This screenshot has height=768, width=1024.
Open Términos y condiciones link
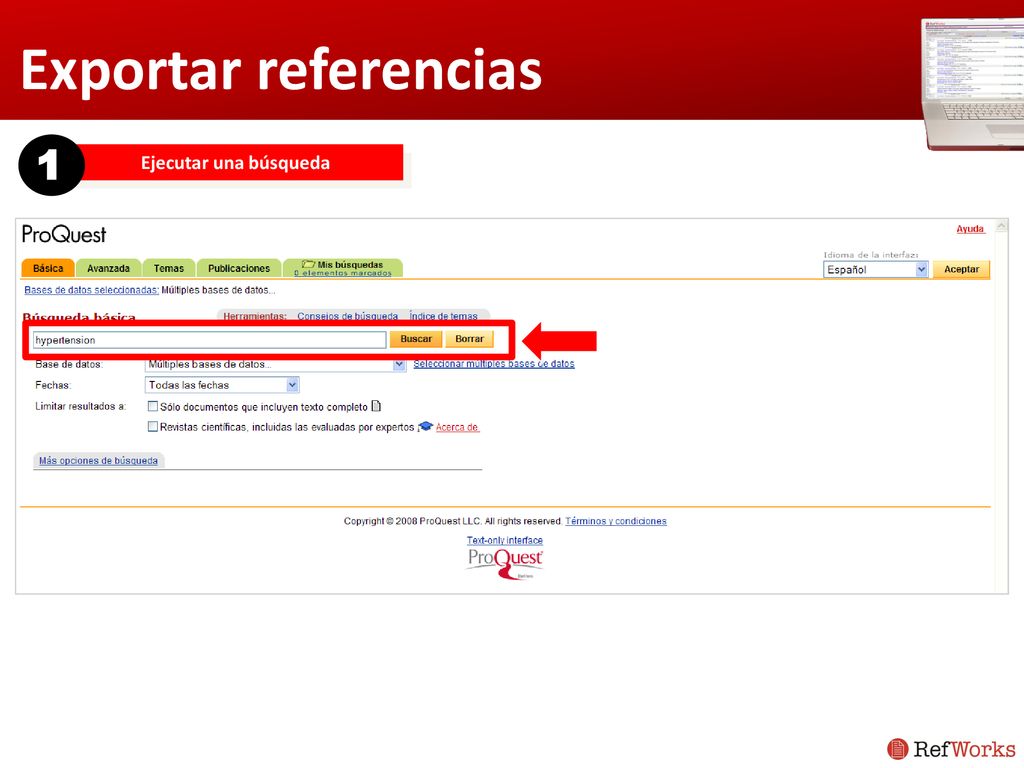point(616,521)
